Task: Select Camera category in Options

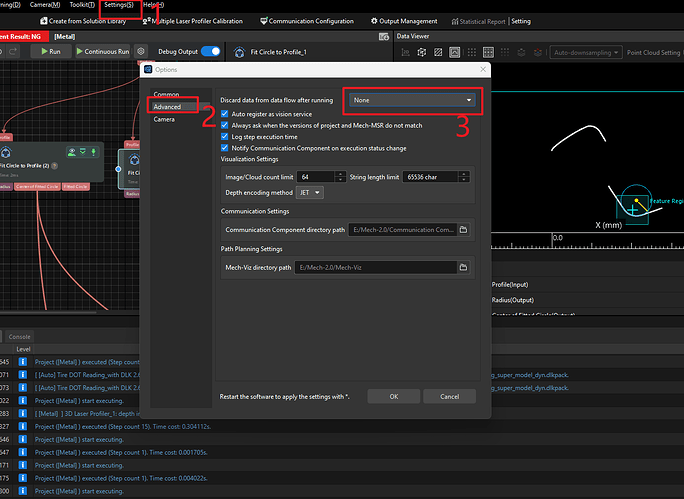Action: tap(164, 119)
